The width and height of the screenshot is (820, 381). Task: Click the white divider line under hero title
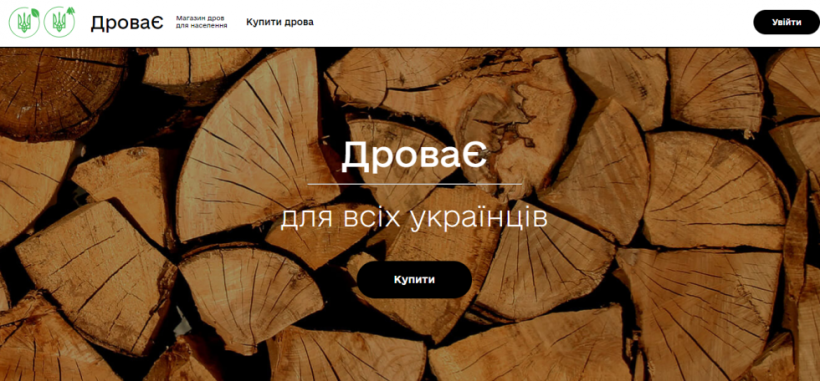coord(414,184)
